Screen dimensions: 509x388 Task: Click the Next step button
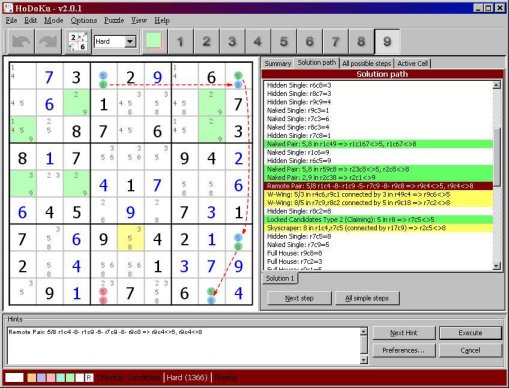[x=299, y=298]
